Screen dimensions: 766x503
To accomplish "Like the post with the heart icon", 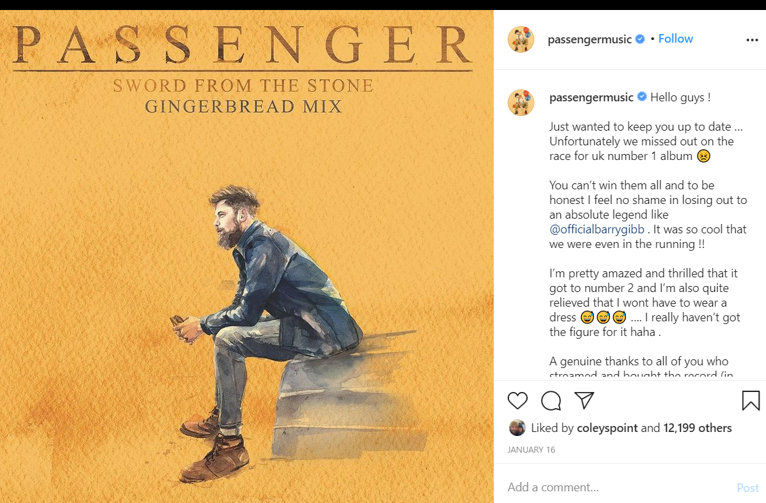I will click(517, 400).
